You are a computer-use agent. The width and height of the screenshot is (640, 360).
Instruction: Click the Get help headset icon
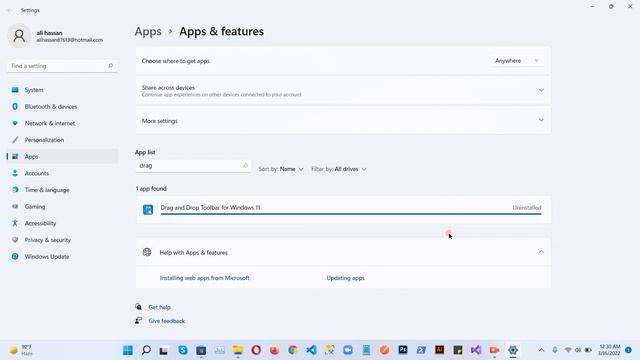pyautogui.click(x=138, y=307)
